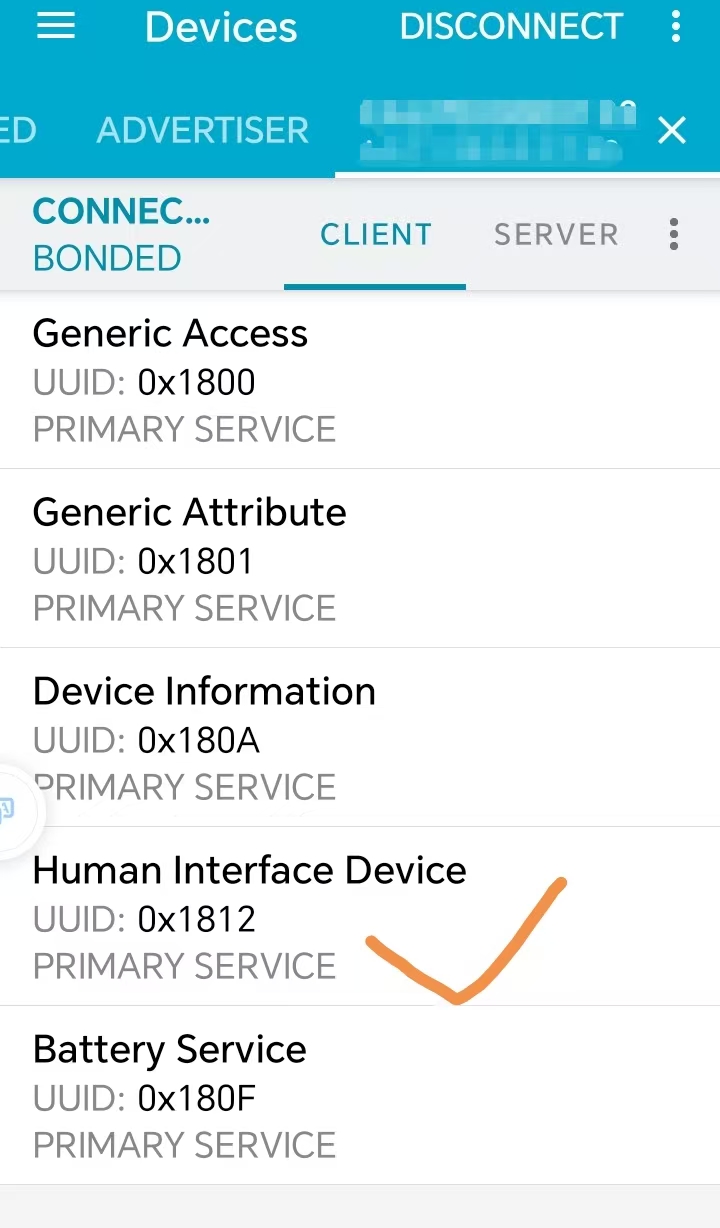The image size is (720, 1228).
Task: Open the connection options three-dot menu
Action: pos(674,234)
